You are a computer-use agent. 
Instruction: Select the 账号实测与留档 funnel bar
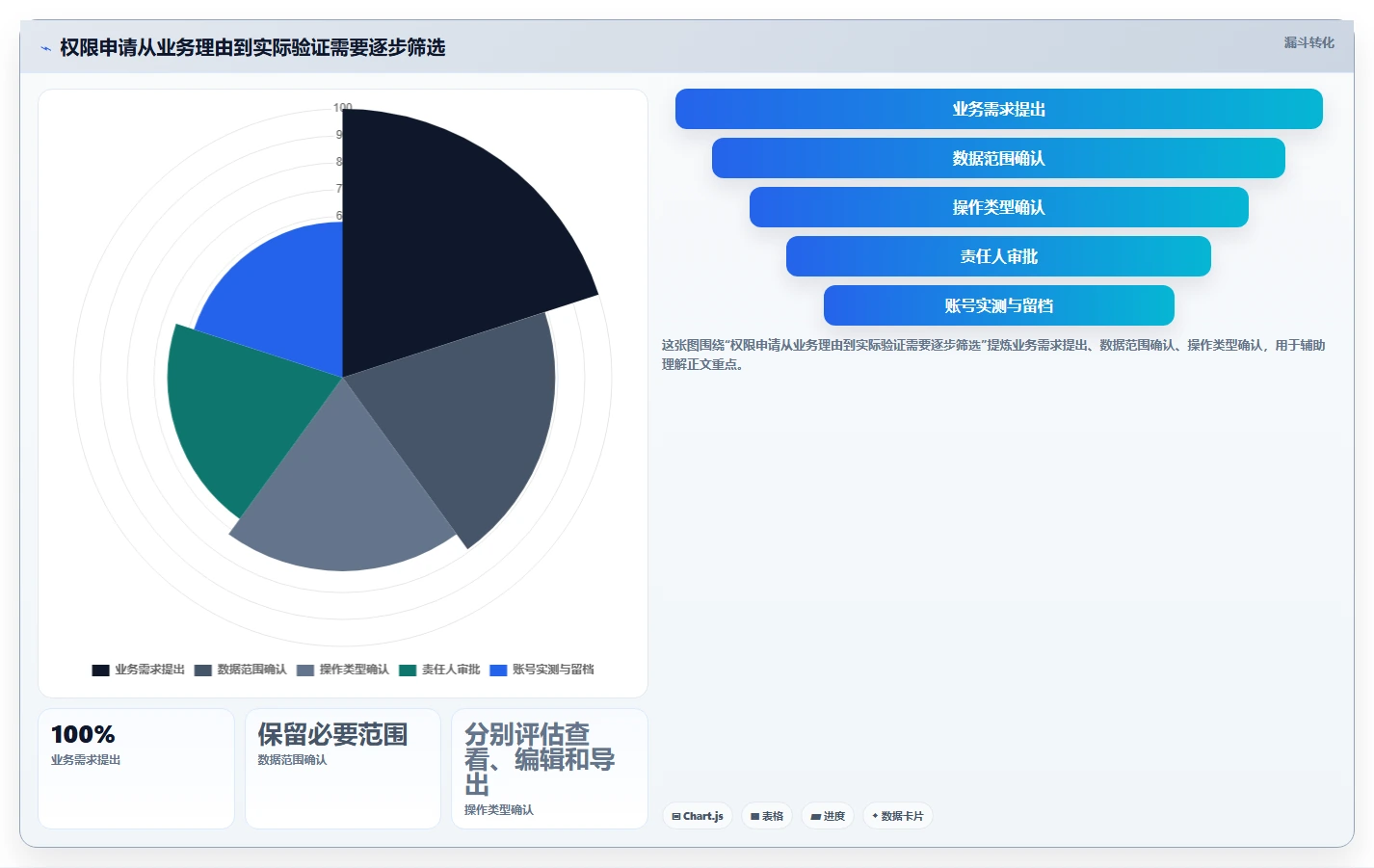pyautogui.click(x=998, y=305)
